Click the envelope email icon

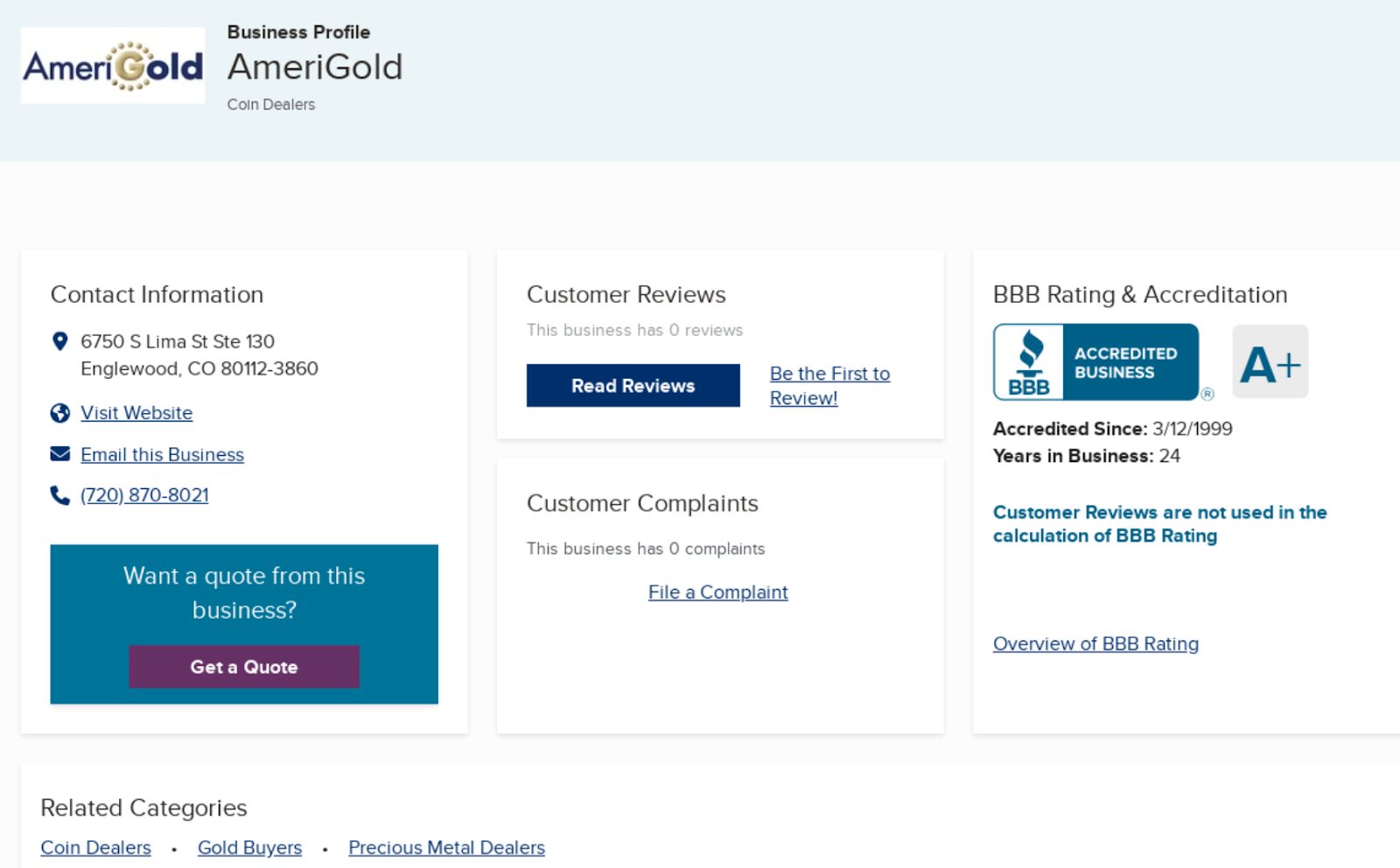60,454
